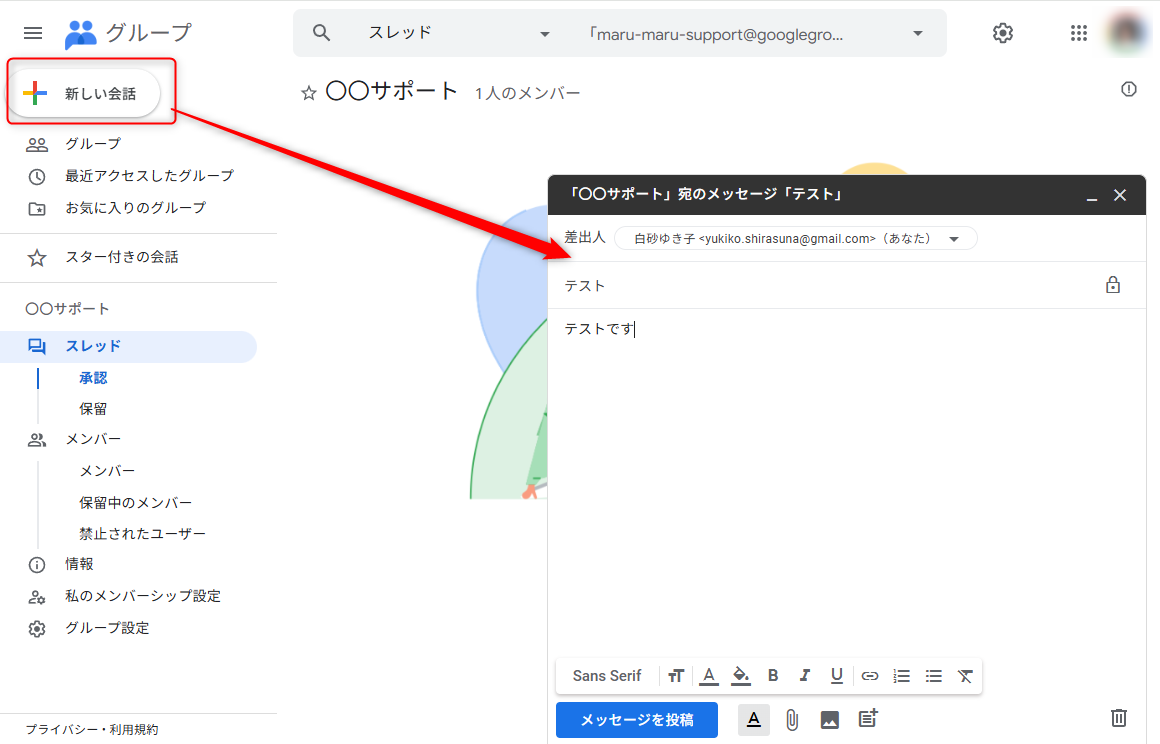
Task: Open グループ設定 in the sidebar
Action: click(107, 628)
